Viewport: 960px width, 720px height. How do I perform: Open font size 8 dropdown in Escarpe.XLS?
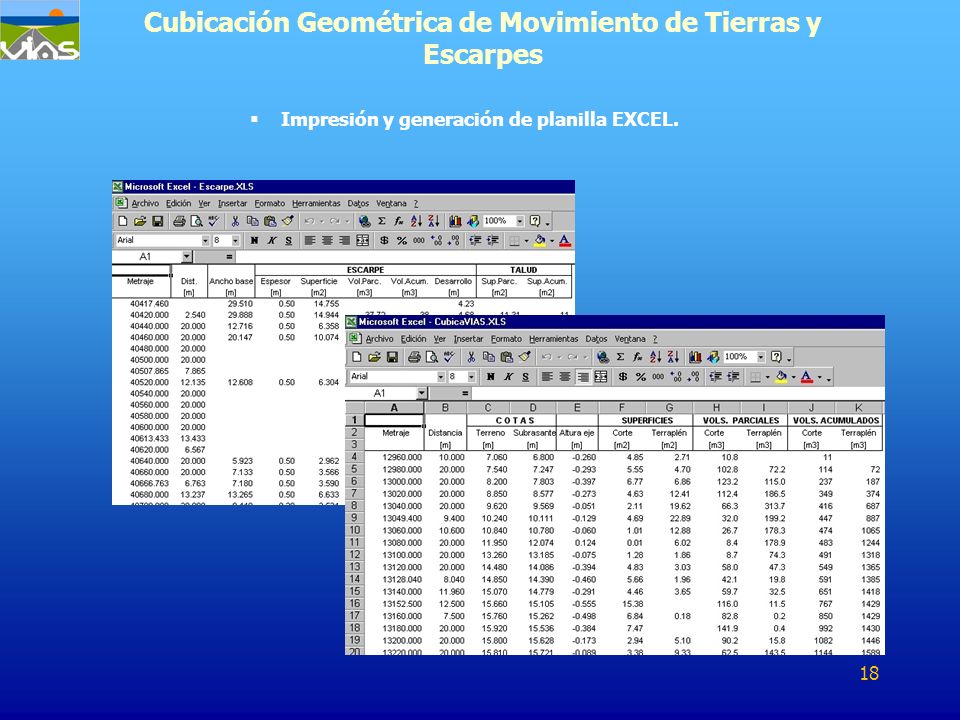point(235,241)
